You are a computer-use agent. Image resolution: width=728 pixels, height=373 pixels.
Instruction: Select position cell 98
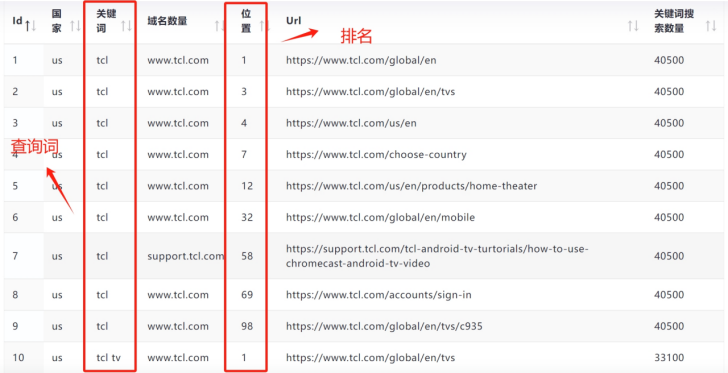(x=247, y=327)
